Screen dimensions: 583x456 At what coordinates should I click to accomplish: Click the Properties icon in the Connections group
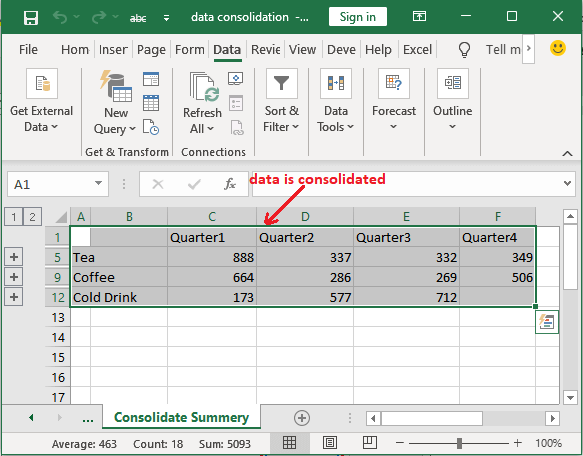236,103
